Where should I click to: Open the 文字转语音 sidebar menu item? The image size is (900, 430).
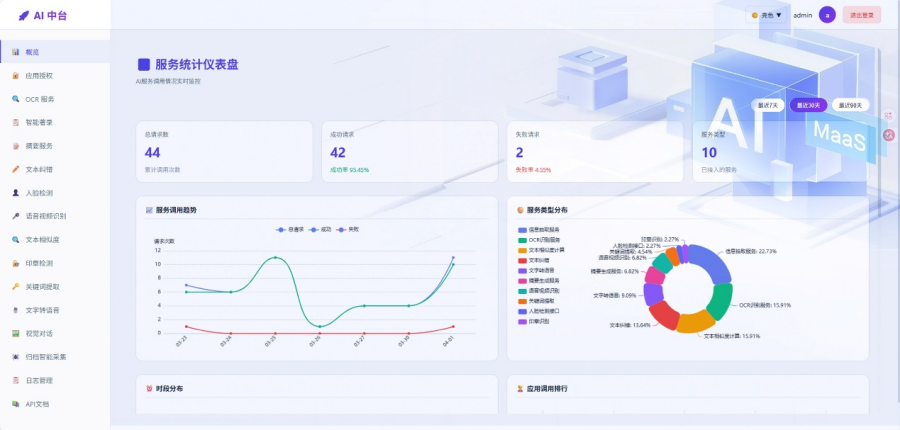[x=55, y=310]
